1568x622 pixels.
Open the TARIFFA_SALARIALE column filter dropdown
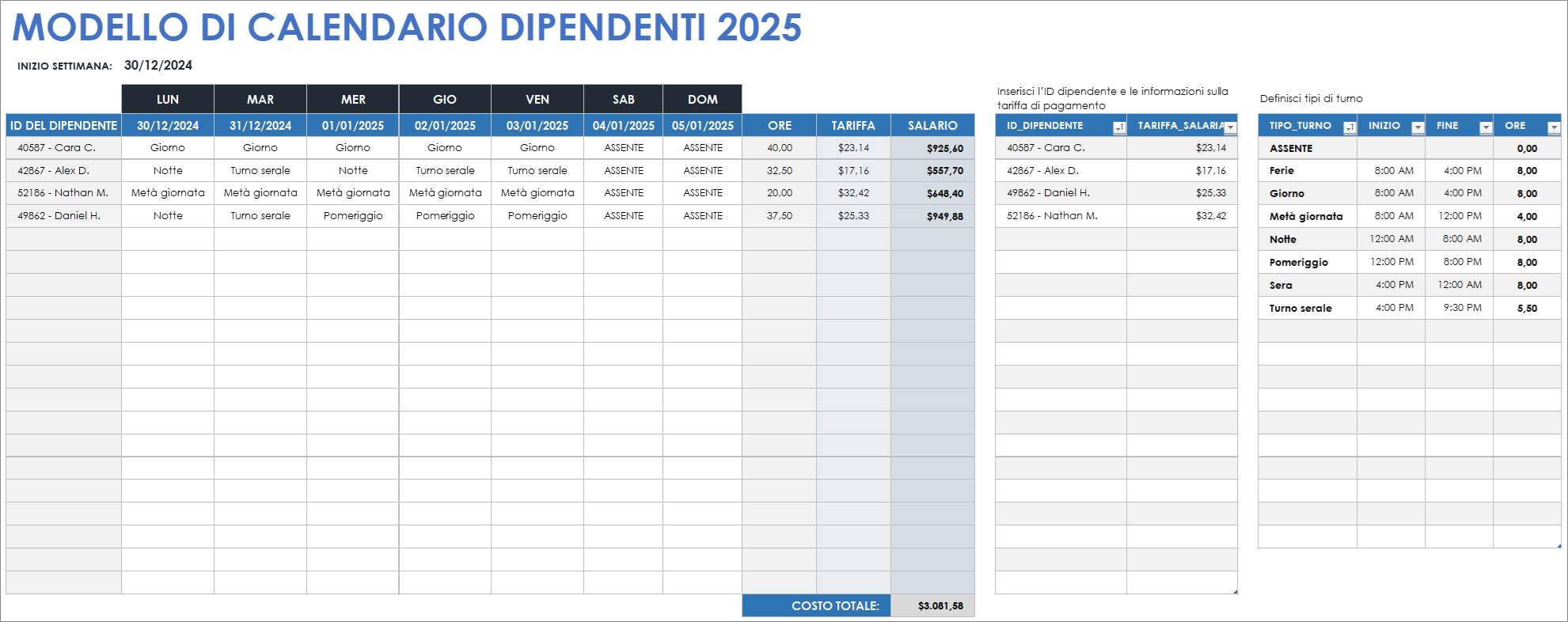(x=1230, y=127)
